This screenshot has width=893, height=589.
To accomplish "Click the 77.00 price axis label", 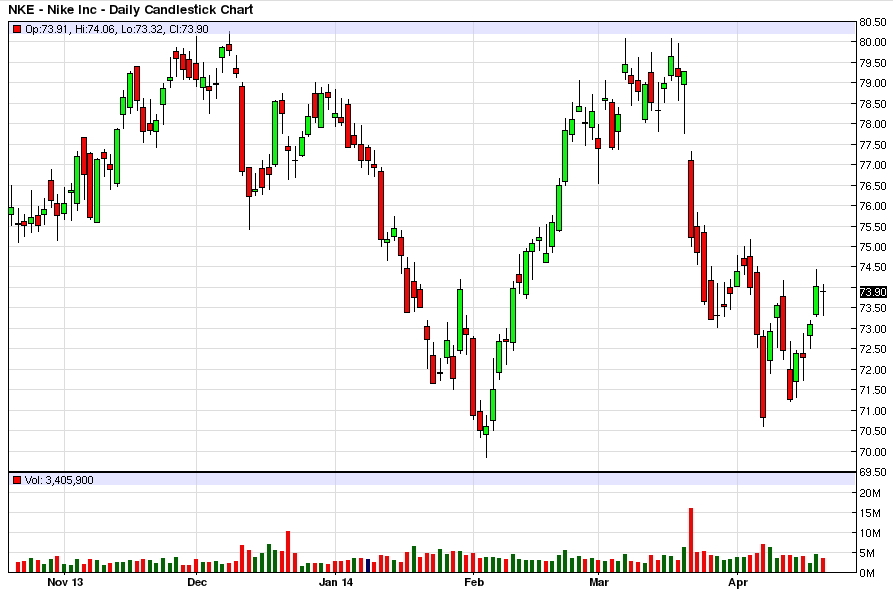I will [x=872, y=165].
